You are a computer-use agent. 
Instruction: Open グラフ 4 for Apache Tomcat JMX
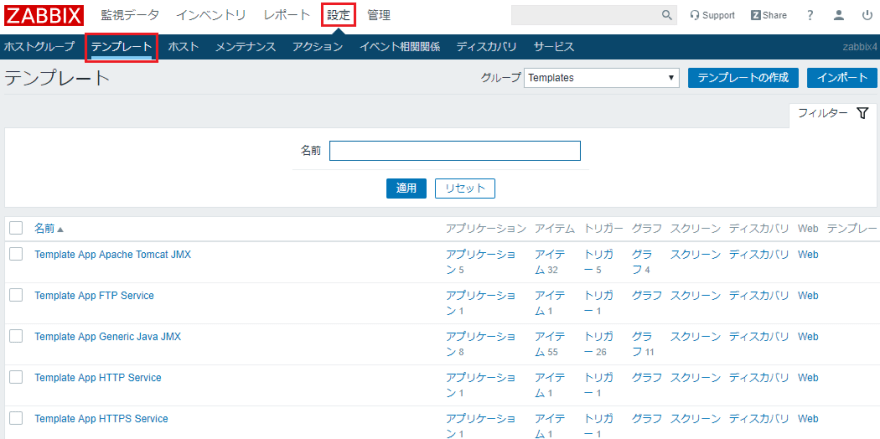click(643, 262)
